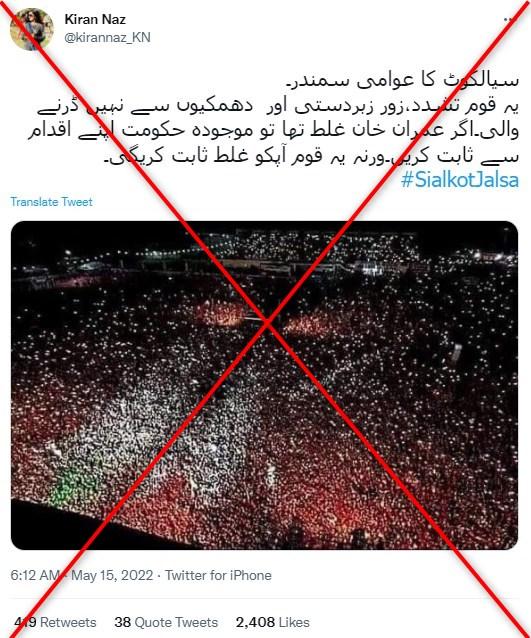Click the May 15, 2022 date
This screenshot has width=531, height=638.
click(x=112, y=575)
